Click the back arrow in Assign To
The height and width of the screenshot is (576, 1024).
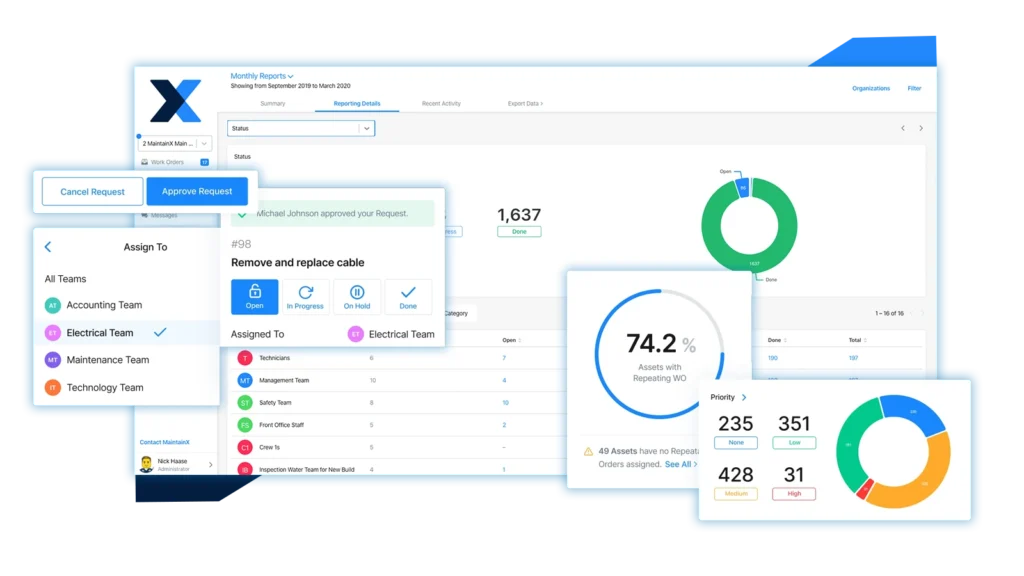click(x=48, y=247)
